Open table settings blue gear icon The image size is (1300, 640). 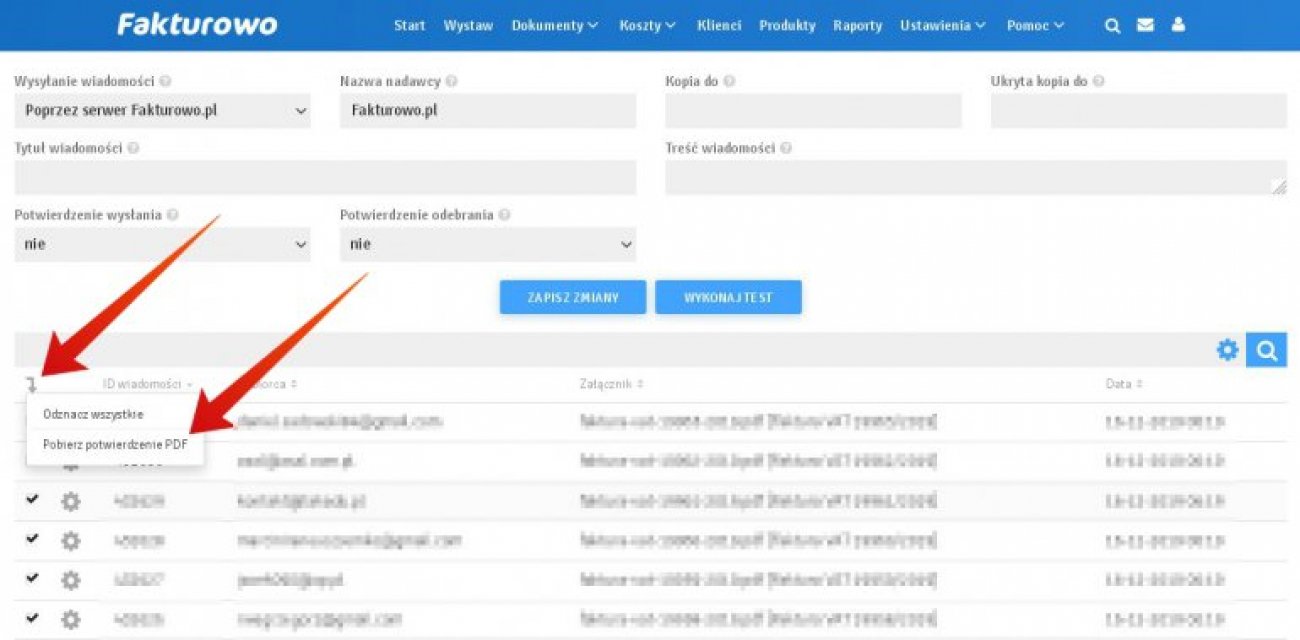[1227, 350]
